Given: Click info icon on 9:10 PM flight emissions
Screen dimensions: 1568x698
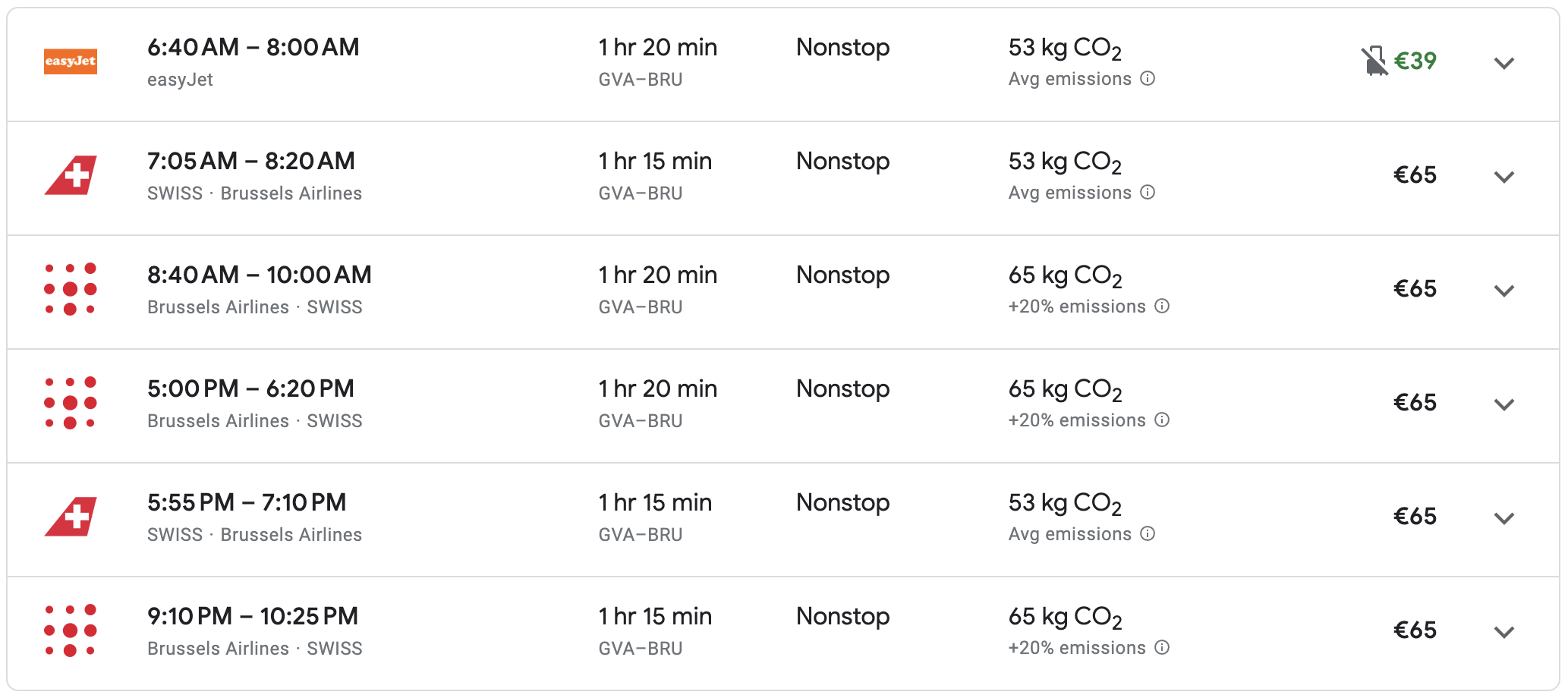Looking at the screenshot, I should [1162, 647].
